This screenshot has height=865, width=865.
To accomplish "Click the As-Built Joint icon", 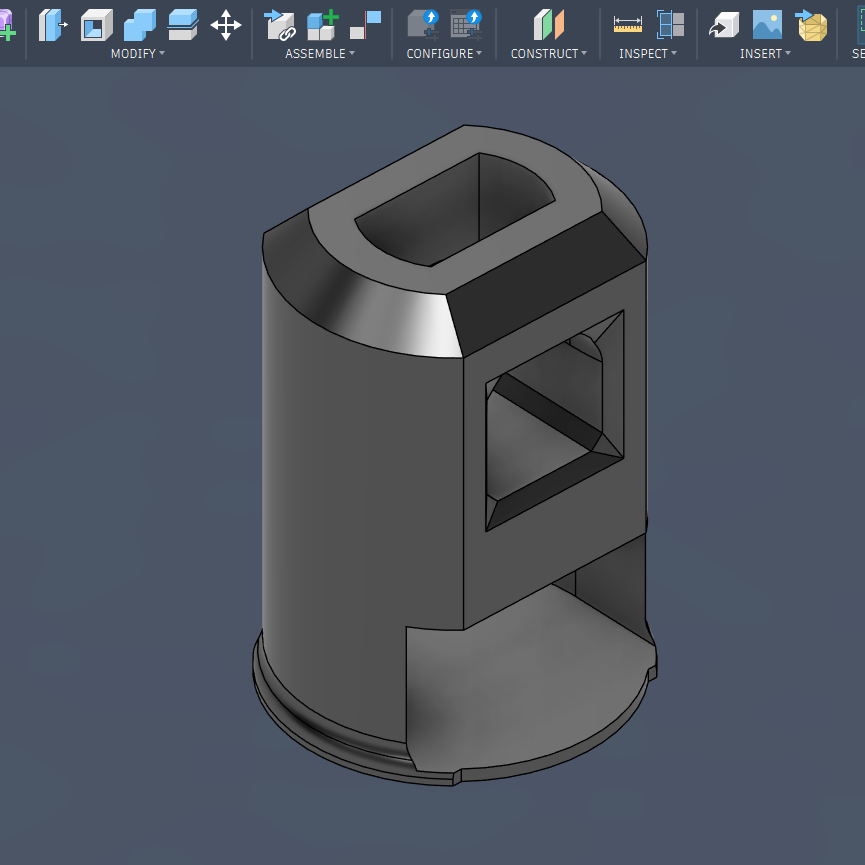I will click(365, 24).
